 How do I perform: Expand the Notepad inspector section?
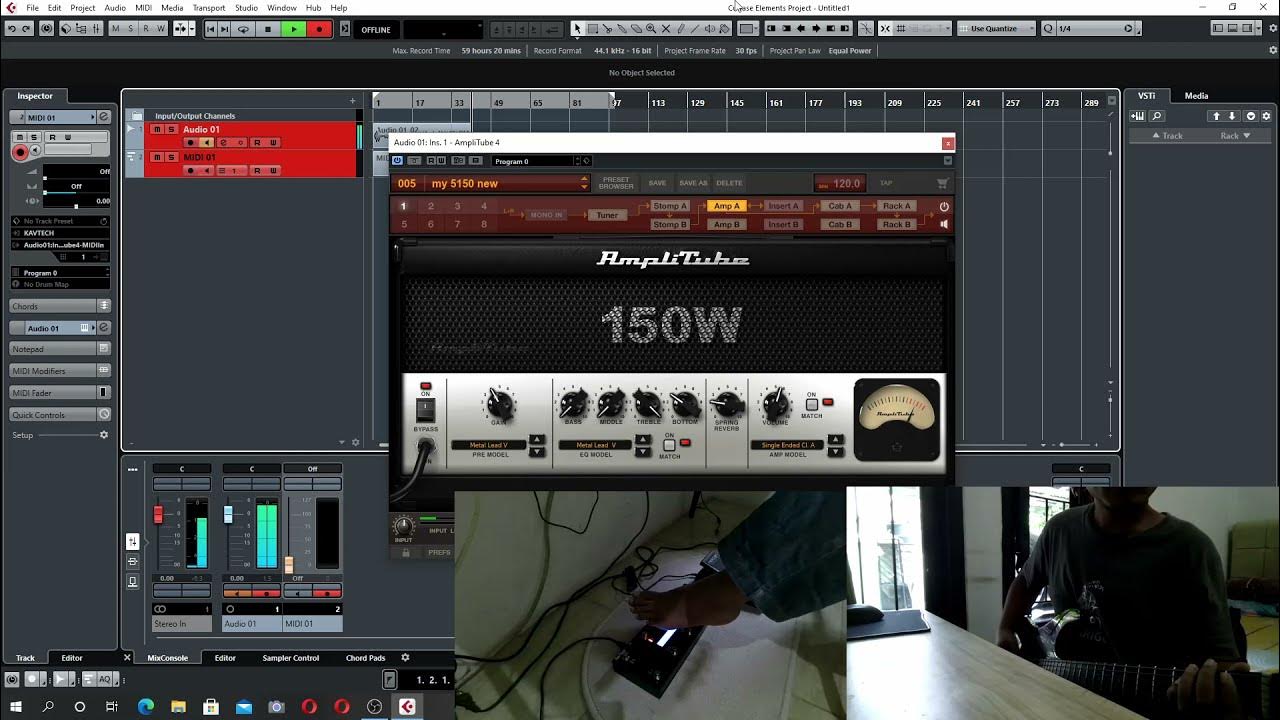(x=60, y=349)
